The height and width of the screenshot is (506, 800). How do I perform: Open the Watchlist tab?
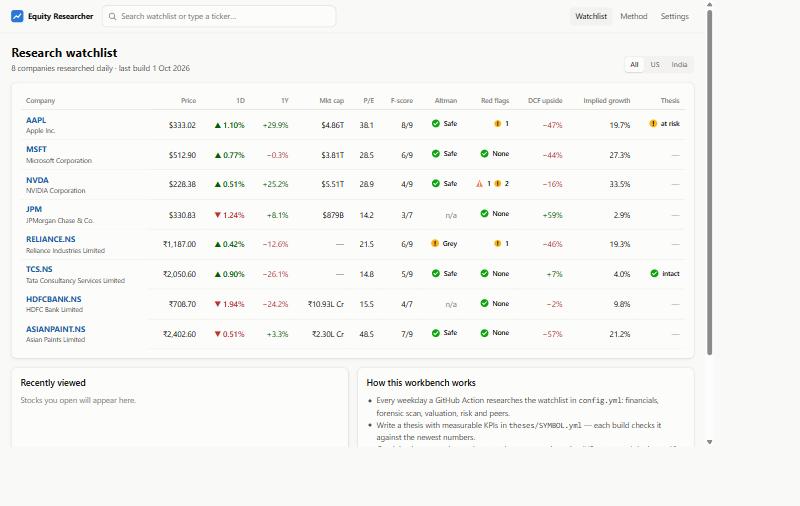click(591, 16)
